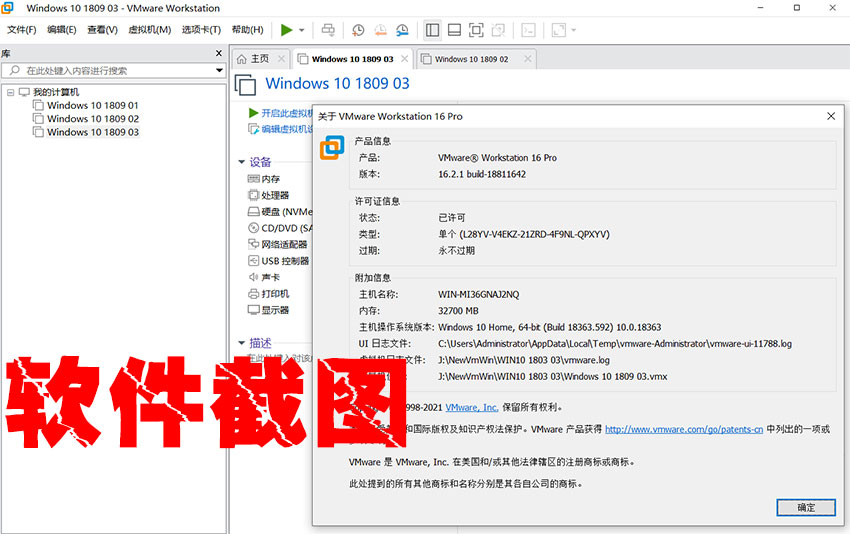This screenshot has width=850, height=534.
Task: Switch to the Windows 10 1809 02 tab
Action: [471, 59]
